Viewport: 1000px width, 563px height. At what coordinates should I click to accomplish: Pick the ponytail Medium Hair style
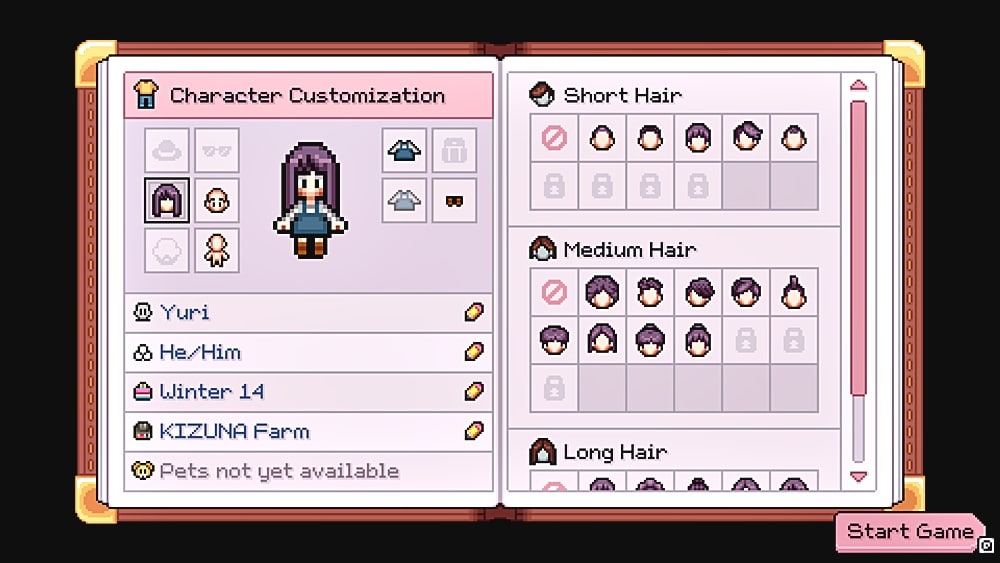click(794, 292)
